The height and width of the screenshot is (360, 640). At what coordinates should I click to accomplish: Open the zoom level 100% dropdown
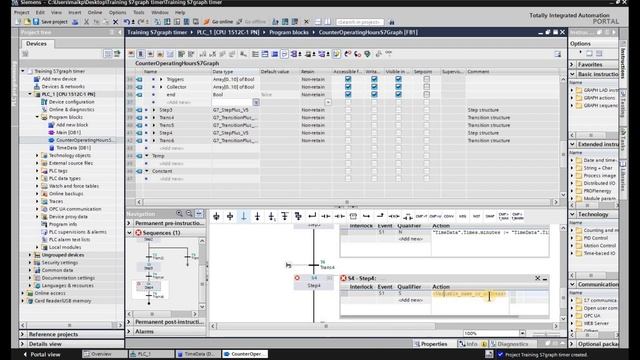(522, 333)
